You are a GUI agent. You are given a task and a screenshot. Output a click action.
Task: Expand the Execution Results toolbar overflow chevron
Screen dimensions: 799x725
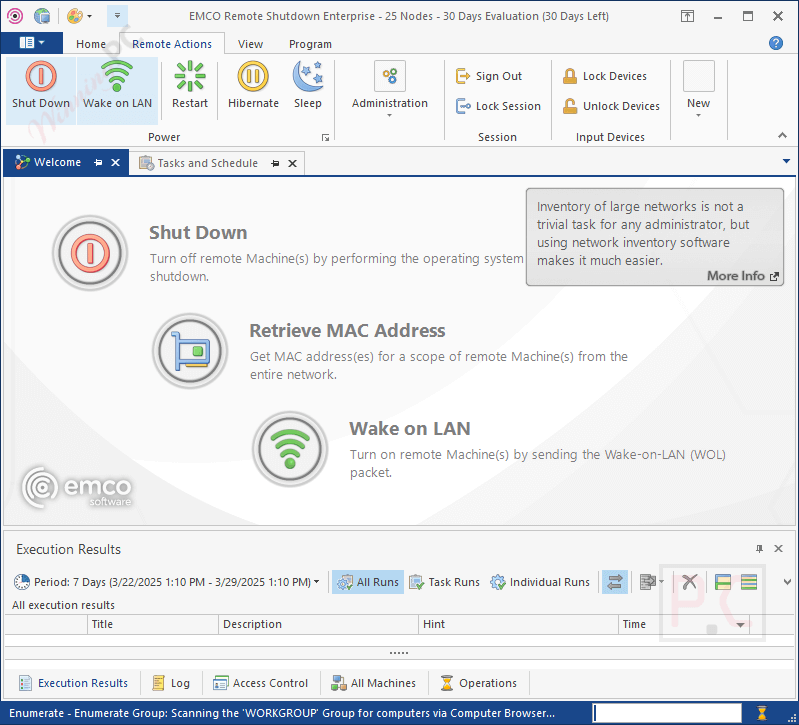(x=787, y=582)
